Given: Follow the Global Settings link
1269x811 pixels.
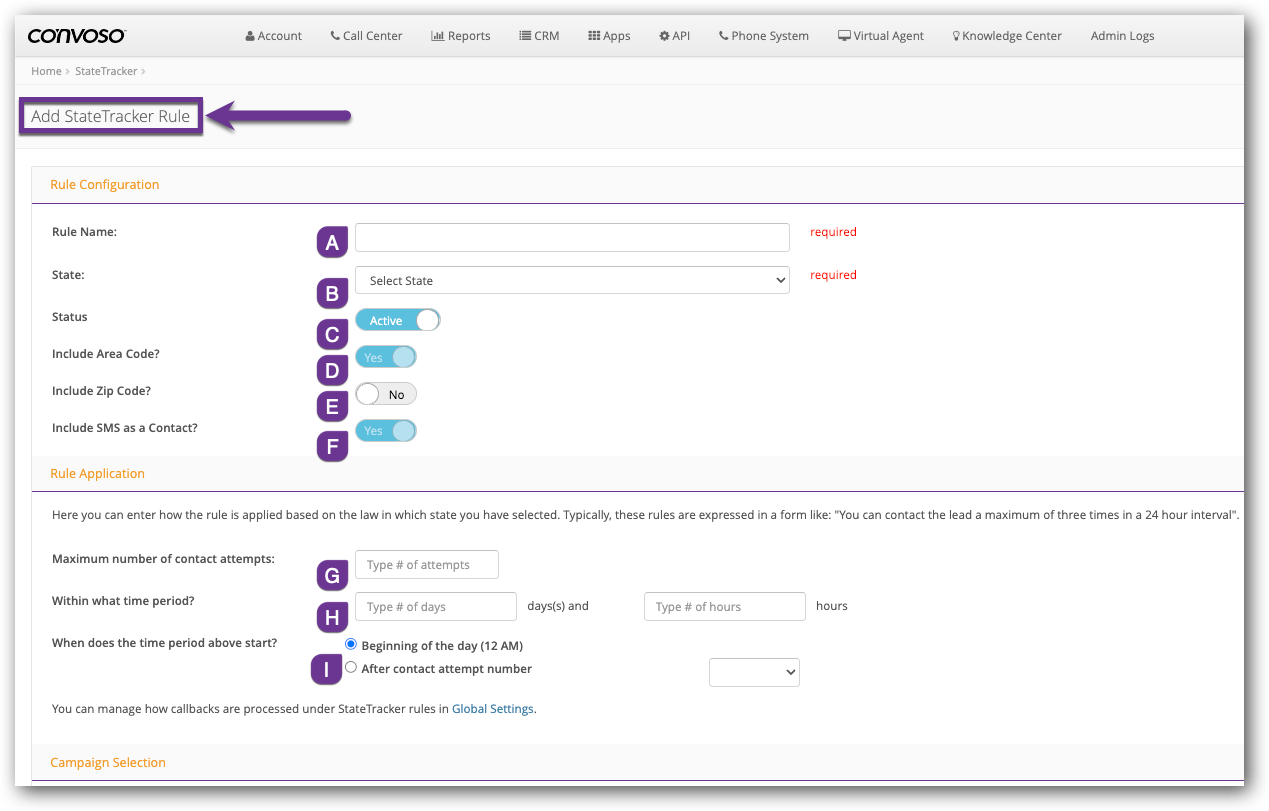Looking at the screenshot, I should pos(493,709).
